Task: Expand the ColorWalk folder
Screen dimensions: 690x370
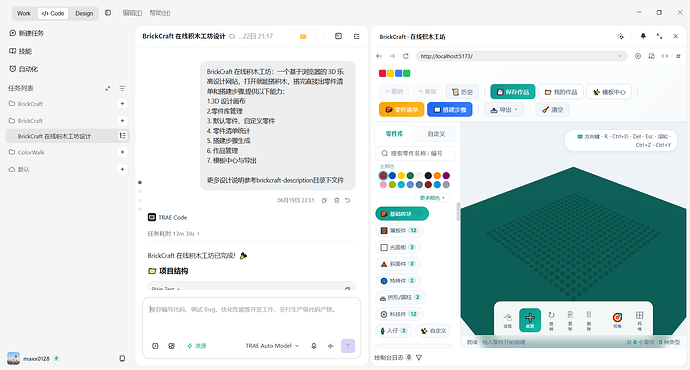Action: click(26, 152)
